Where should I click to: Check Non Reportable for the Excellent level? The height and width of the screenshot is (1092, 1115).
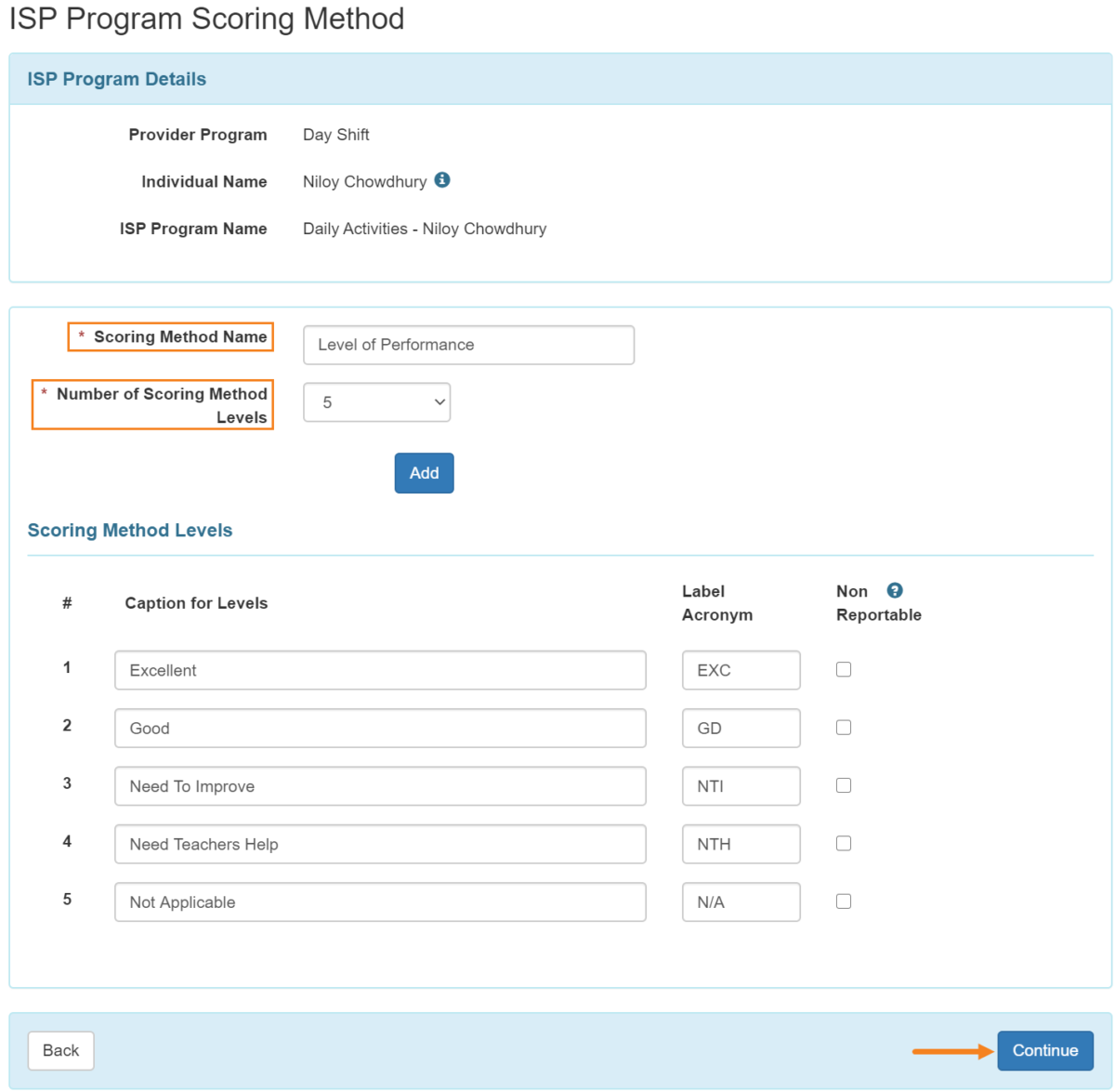click(x=843, y=669)
